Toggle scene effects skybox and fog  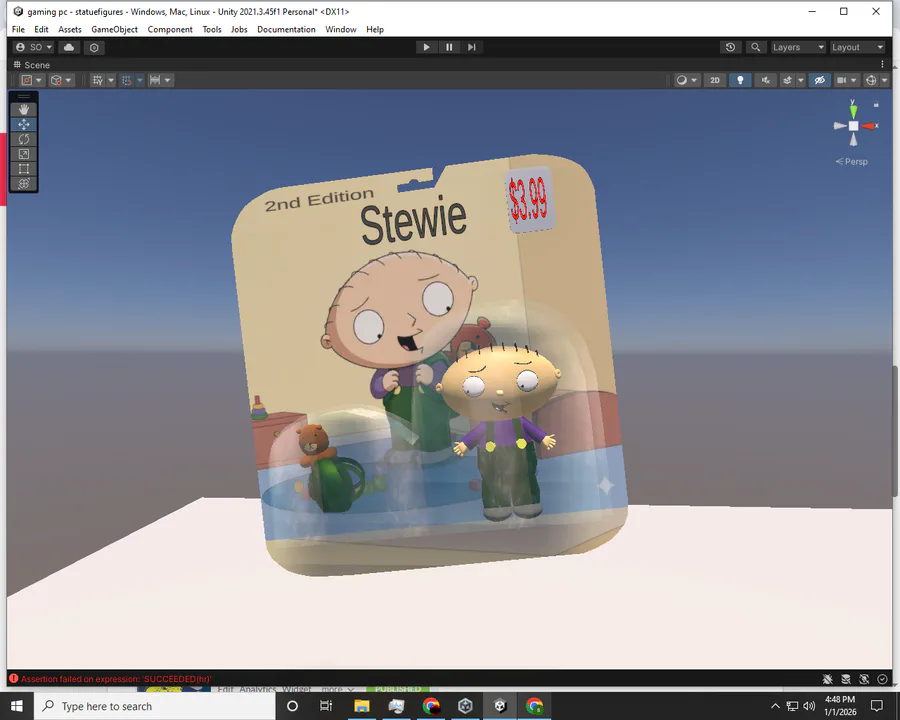tap(788, 80)
